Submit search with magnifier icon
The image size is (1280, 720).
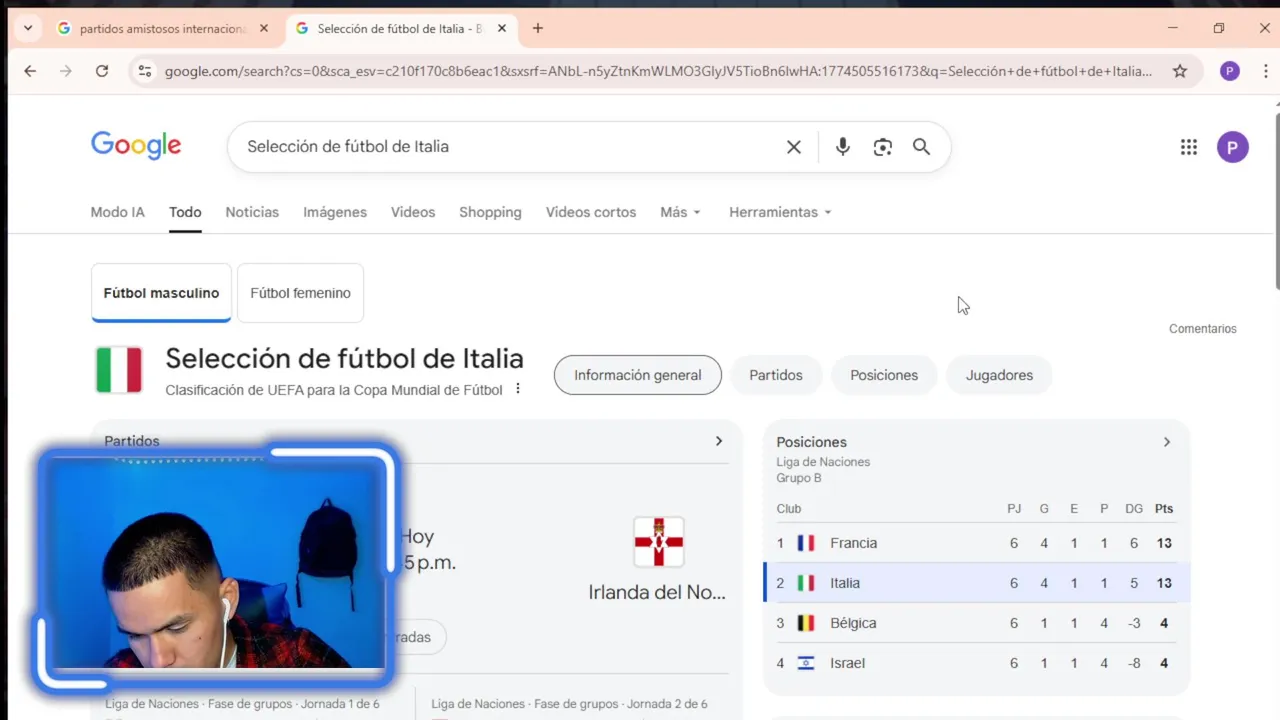[x=921, y=147]
